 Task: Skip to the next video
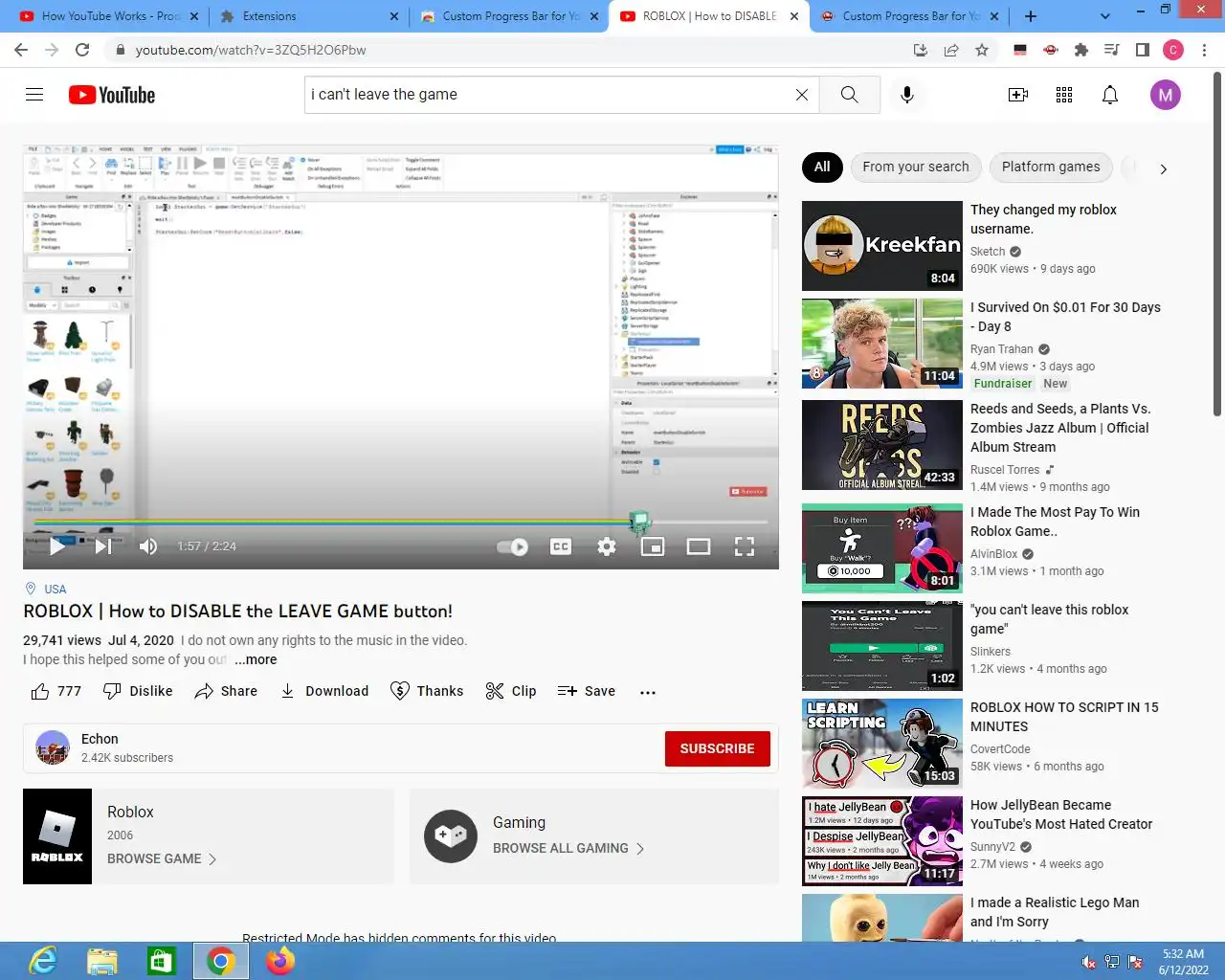(103, 546)
